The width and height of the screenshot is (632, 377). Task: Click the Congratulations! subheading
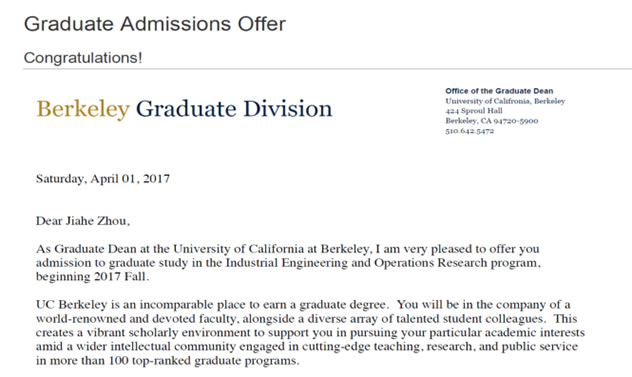(83, 58)
